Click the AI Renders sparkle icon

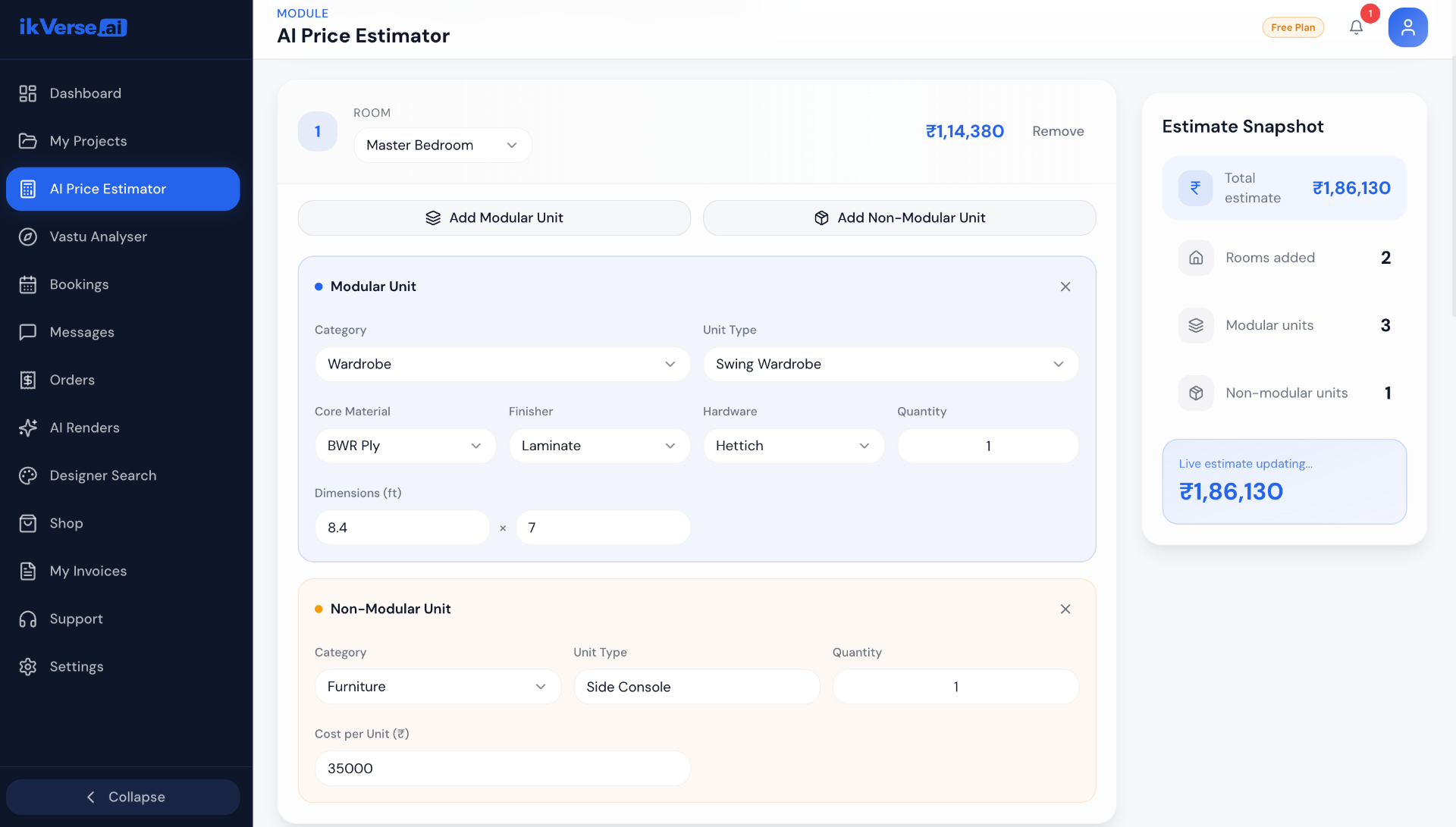28,428
